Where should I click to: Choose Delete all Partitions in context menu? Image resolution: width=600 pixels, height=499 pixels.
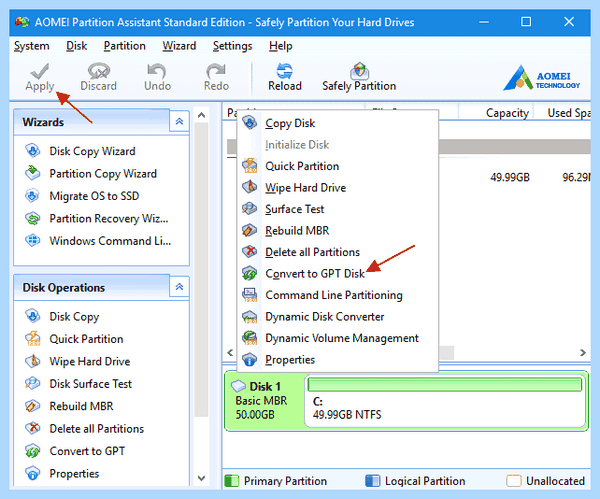[x=338, y=252]
